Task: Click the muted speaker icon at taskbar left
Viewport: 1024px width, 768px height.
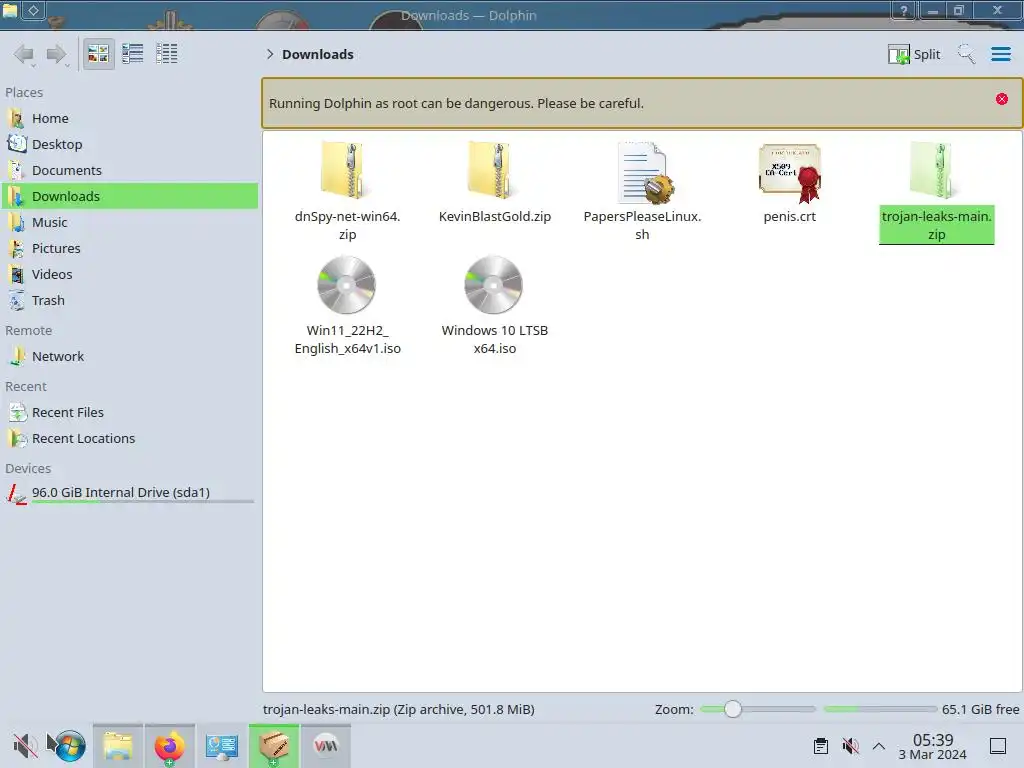Action: [25, 746]
